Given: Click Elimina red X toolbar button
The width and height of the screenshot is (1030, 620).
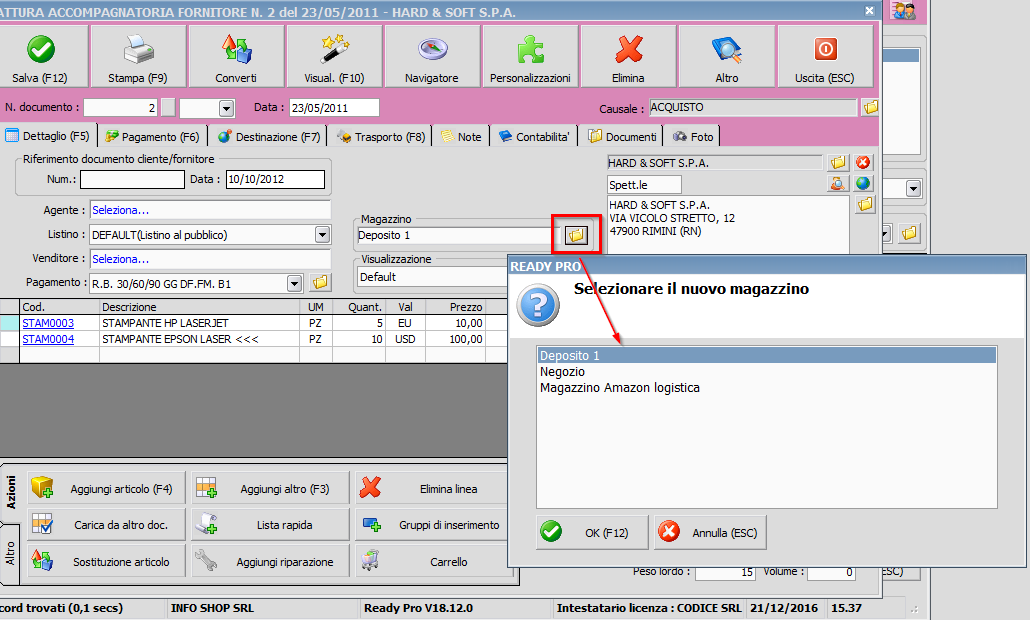Looking at the screenshot, I should tap(628, 56).
